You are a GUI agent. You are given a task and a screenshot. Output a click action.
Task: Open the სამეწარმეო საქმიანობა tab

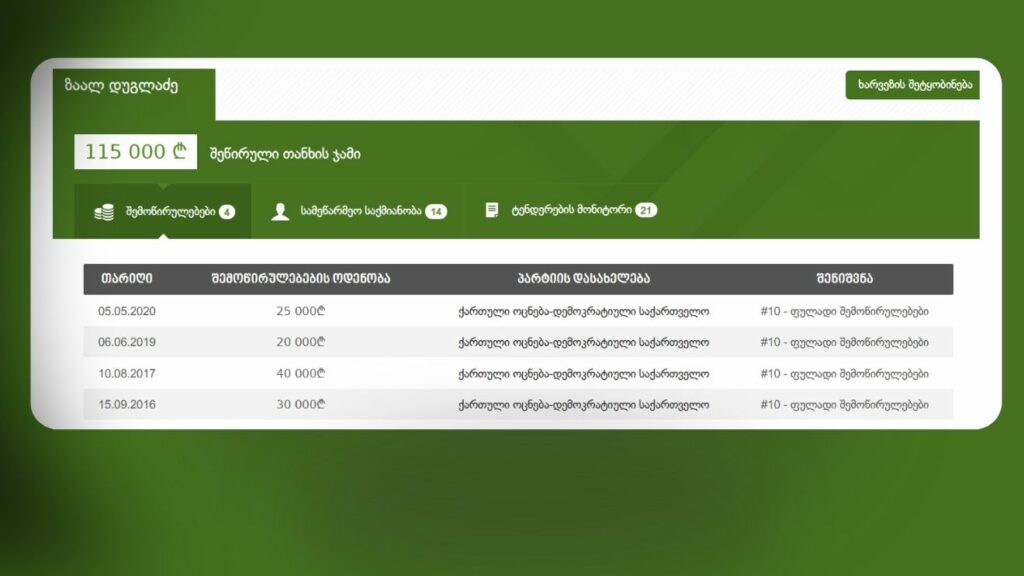pyautogui.click(x=360, y=212)
